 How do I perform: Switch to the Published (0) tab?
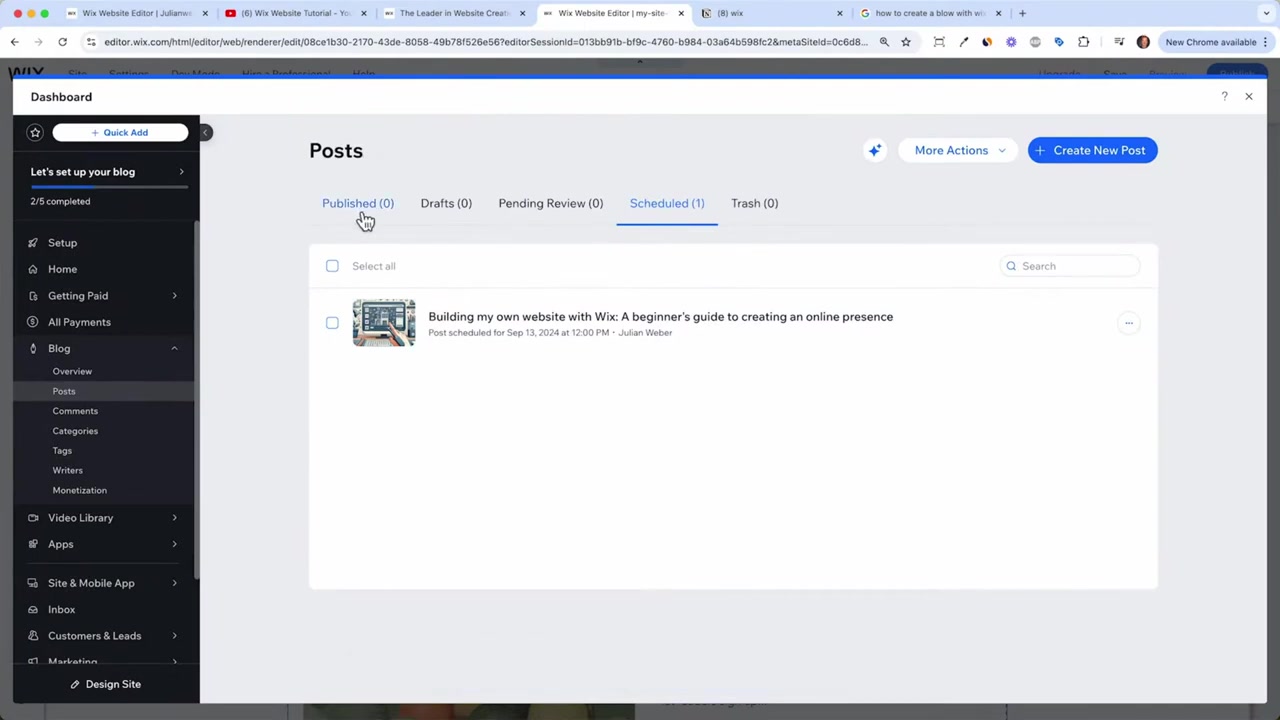358,203
